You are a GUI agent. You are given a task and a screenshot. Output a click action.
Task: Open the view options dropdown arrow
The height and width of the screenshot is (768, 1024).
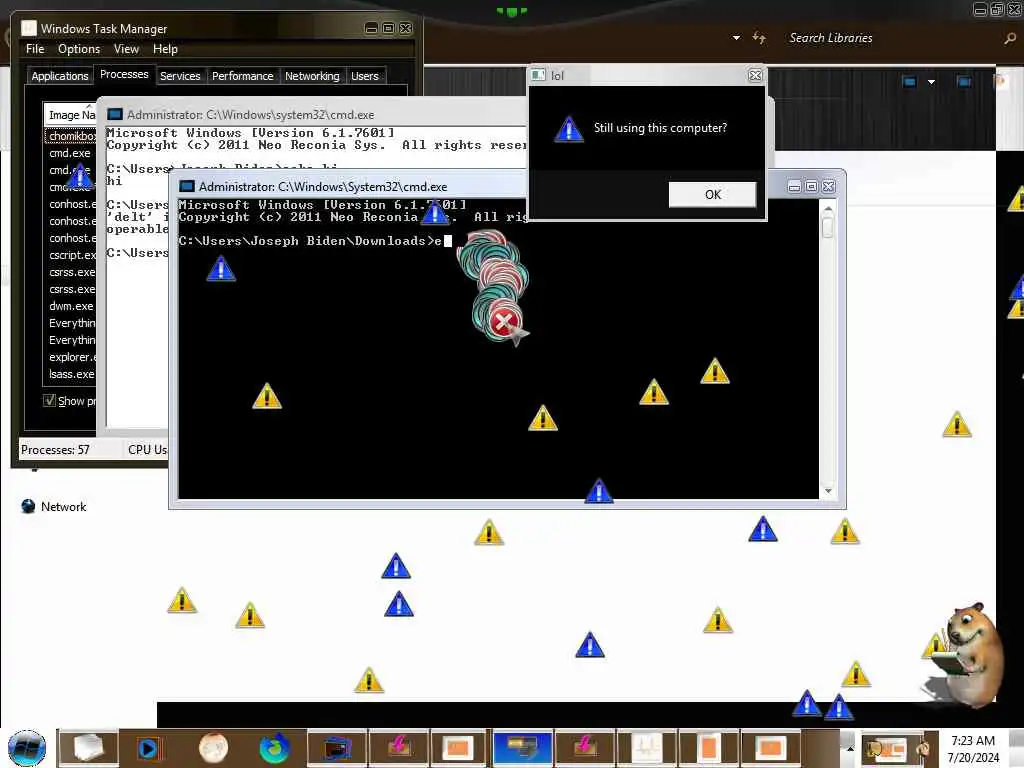(931, 82)
